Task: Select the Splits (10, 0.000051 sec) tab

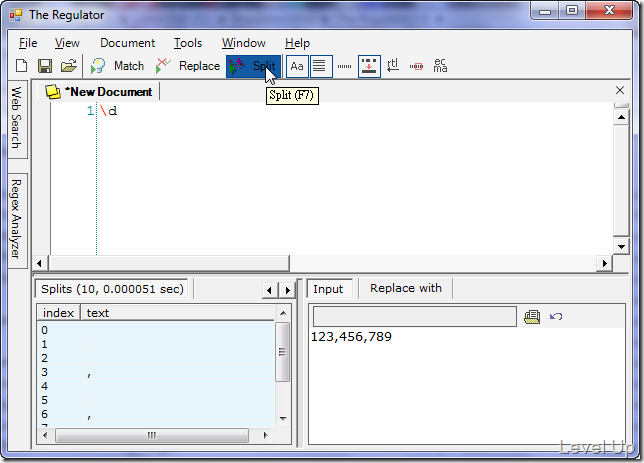Action: click(112, 289)
